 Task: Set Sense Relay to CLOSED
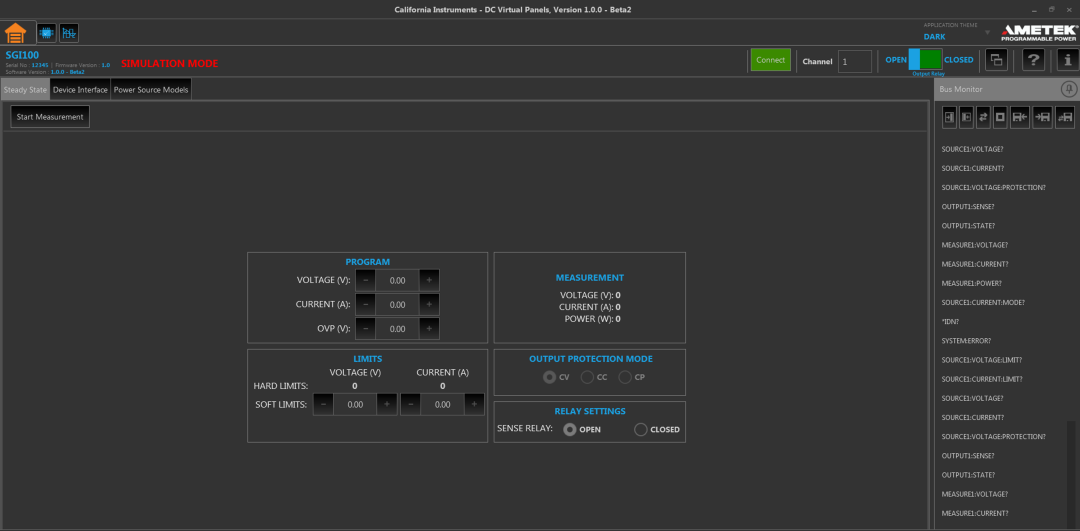point(641,429)
